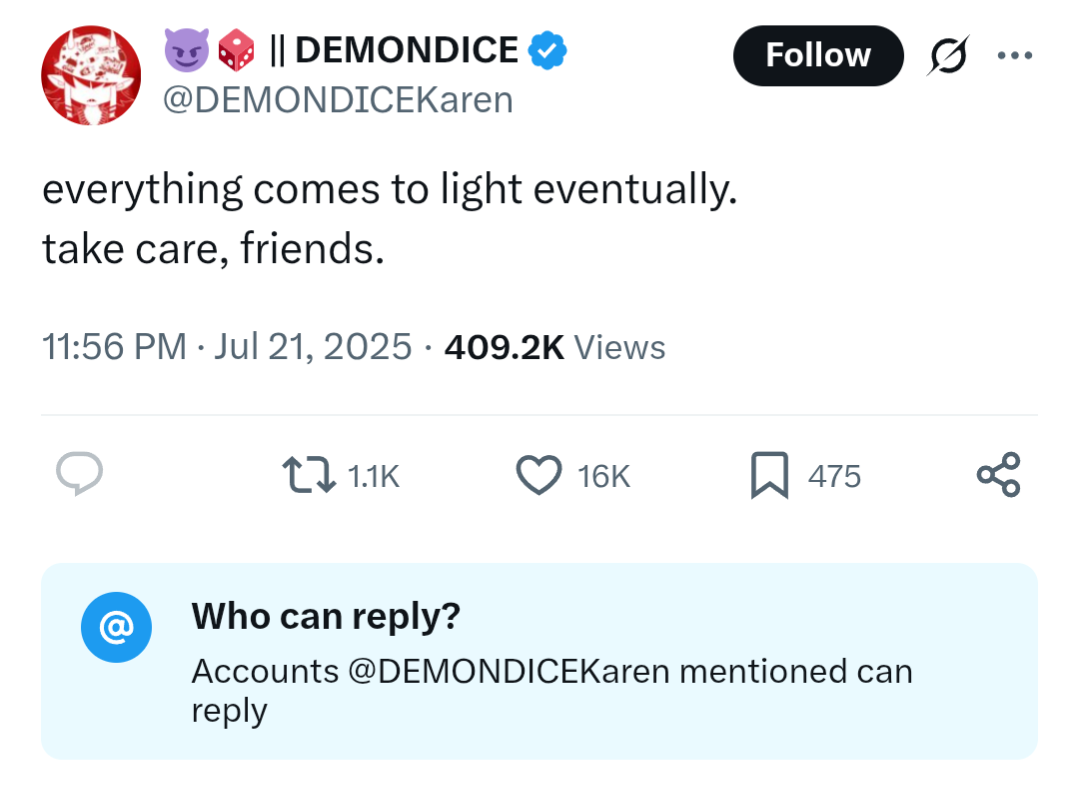Like the post with the heart icon
The image size is (1079, 788).
coord(538,475)
